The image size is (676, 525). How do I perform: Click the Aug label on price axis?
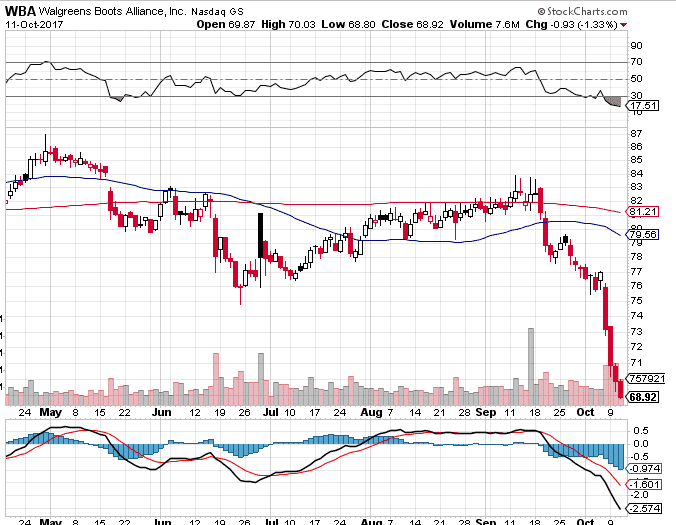pyautogui.click(x=371, y=412)
